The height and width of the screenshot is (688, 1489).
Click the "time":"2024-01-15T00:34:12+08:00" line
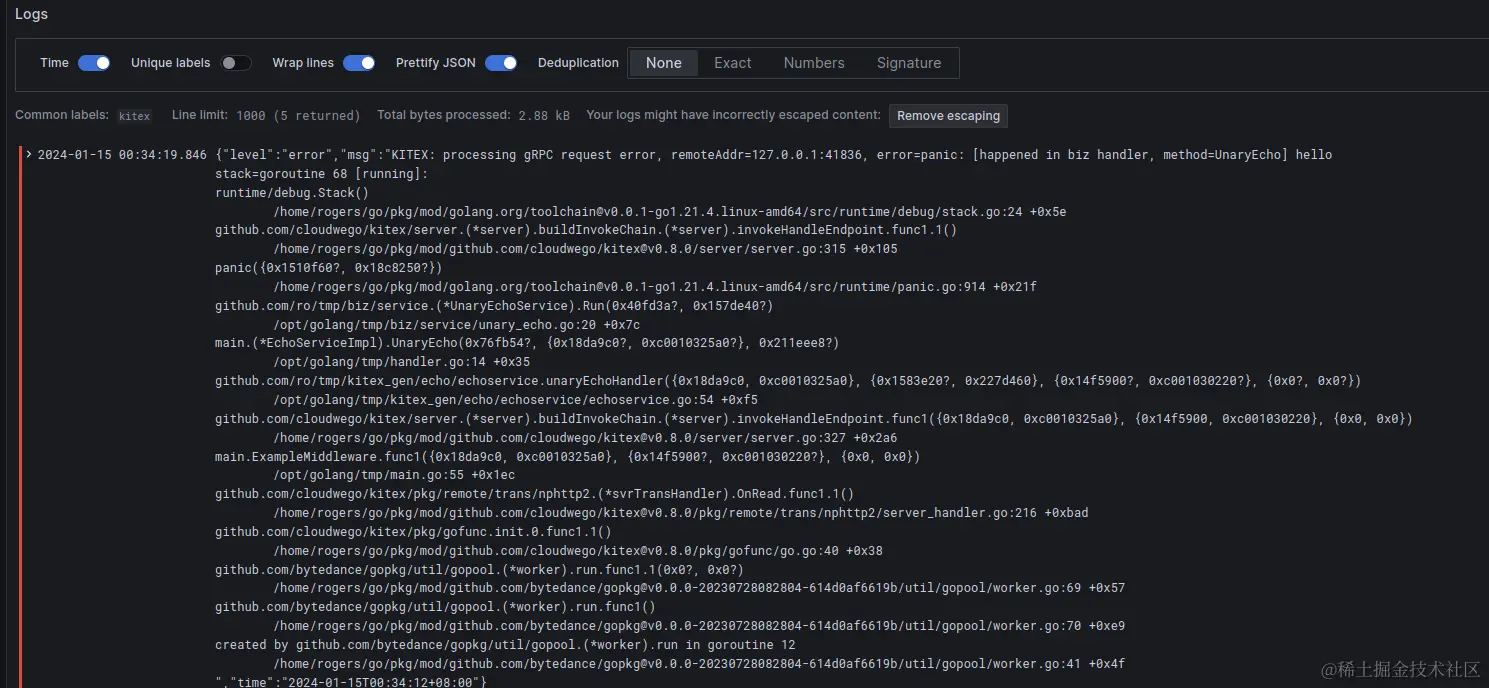point(351,682)
